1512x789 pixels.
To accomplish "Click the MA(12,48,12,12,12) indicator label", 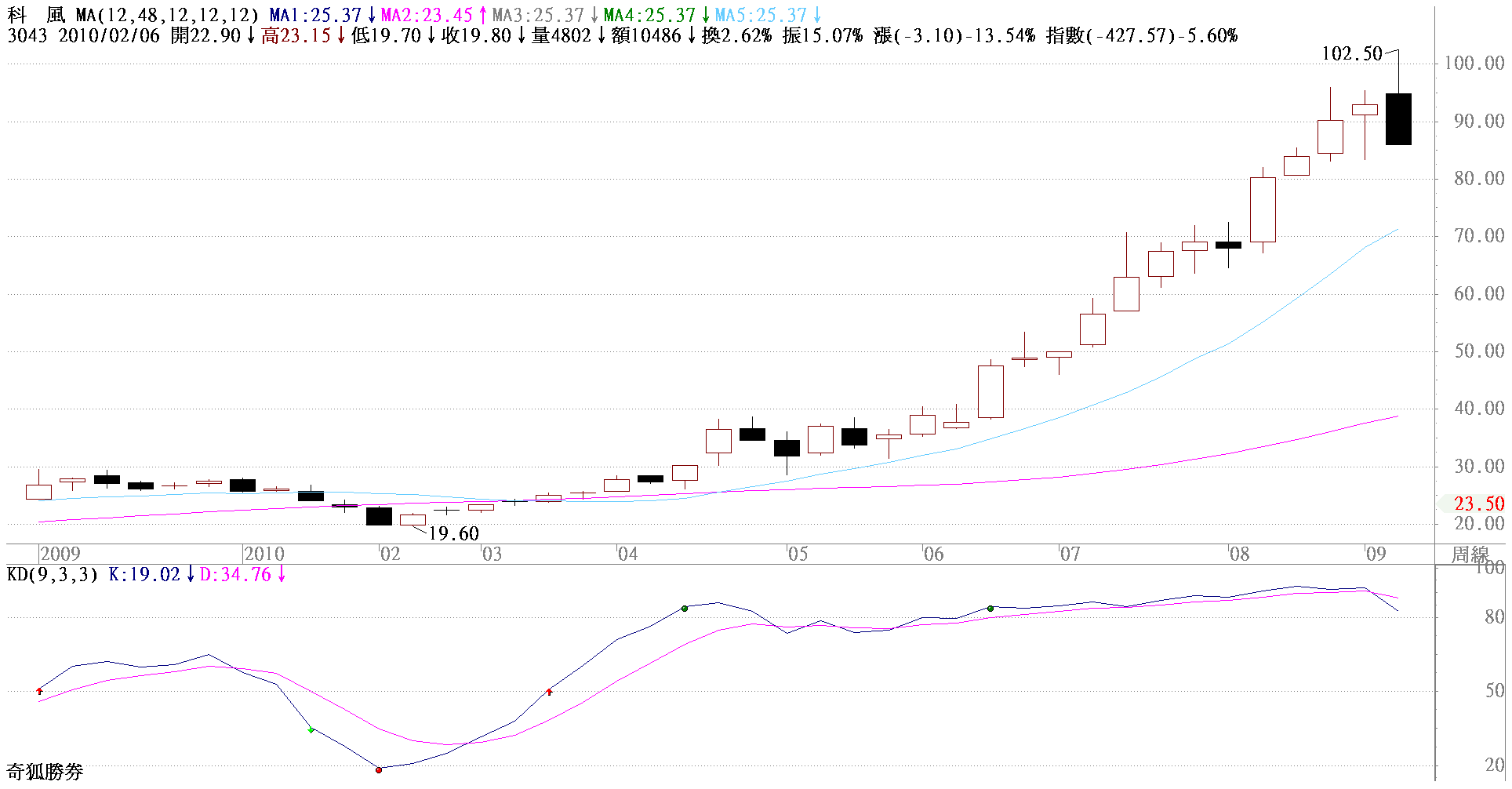I will tap(167, 16).
